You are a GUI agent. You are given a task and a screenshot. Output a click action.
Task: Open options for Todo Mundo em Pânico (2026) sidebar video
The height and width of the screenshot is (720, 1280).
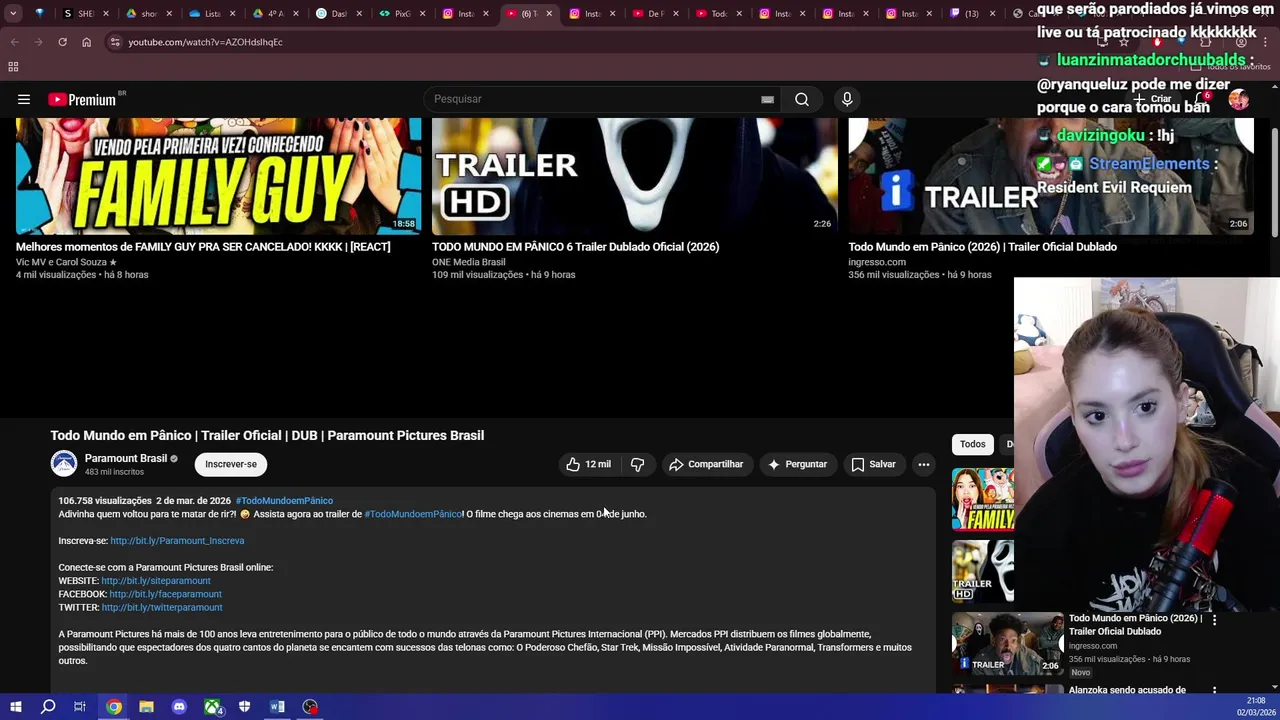[x=1214, y=620]
